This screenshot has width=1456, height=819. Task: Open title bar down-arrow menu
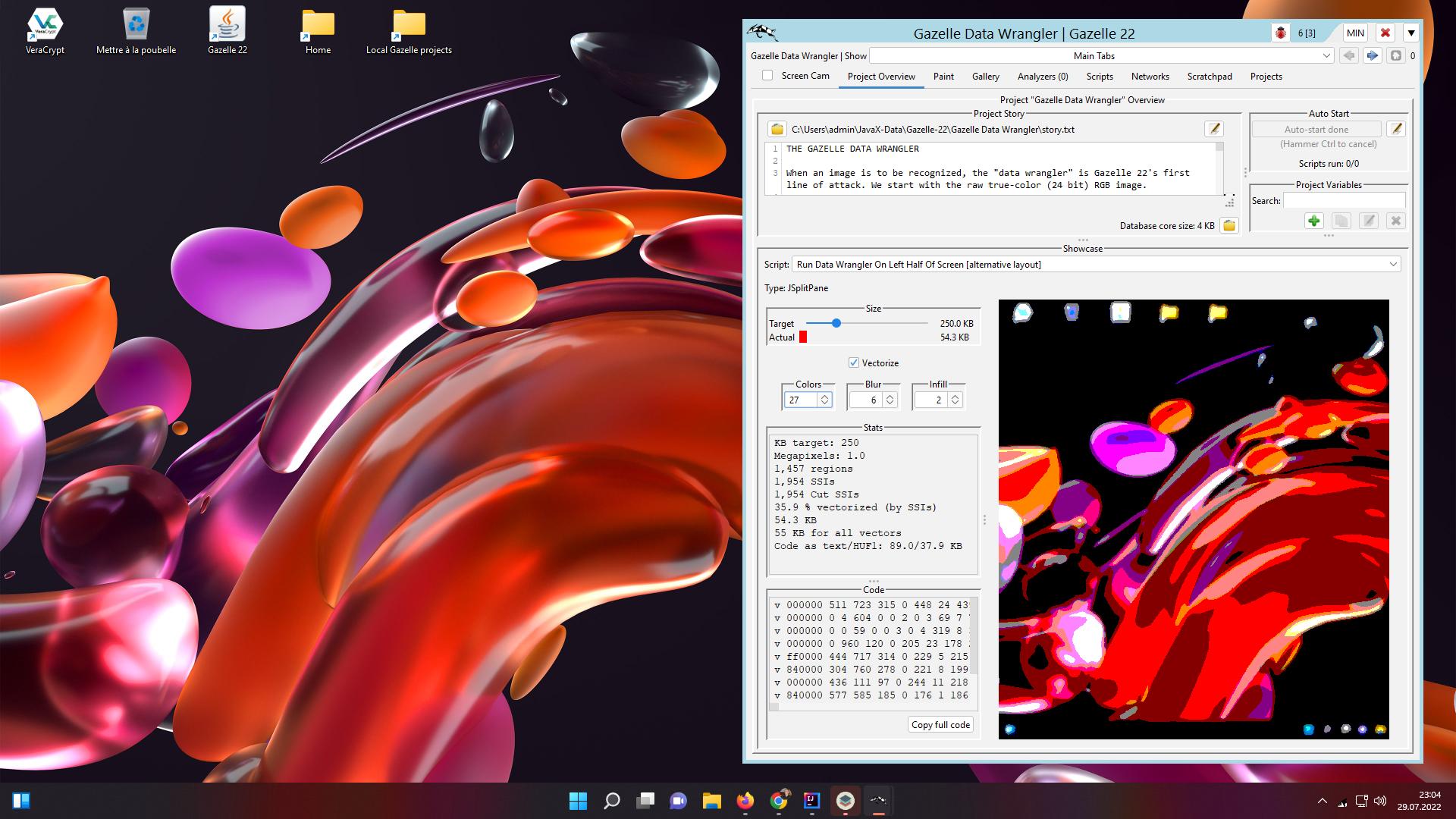pos(1410,33)
